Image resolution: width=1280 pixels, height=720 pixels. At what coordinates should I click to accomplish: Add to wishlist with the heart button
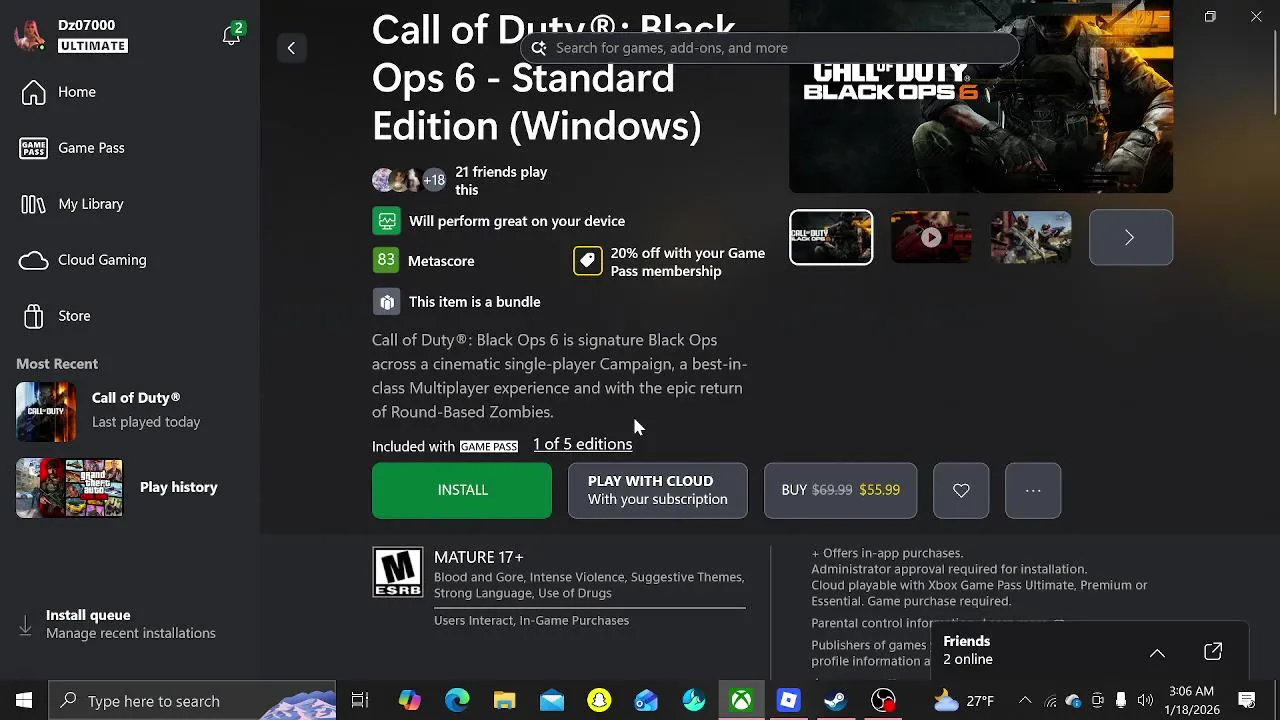(x=961, y=490)
